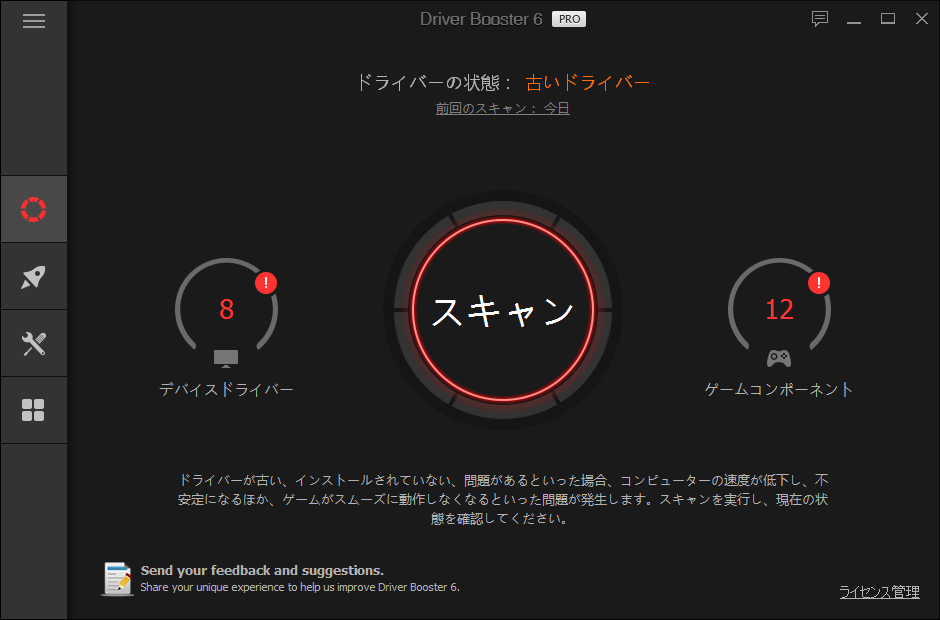Image resolution: width=940 pixels, height=620 pixels.
Task: Click the monitor icon under device drivers gauge
Action: coord(226,359)
